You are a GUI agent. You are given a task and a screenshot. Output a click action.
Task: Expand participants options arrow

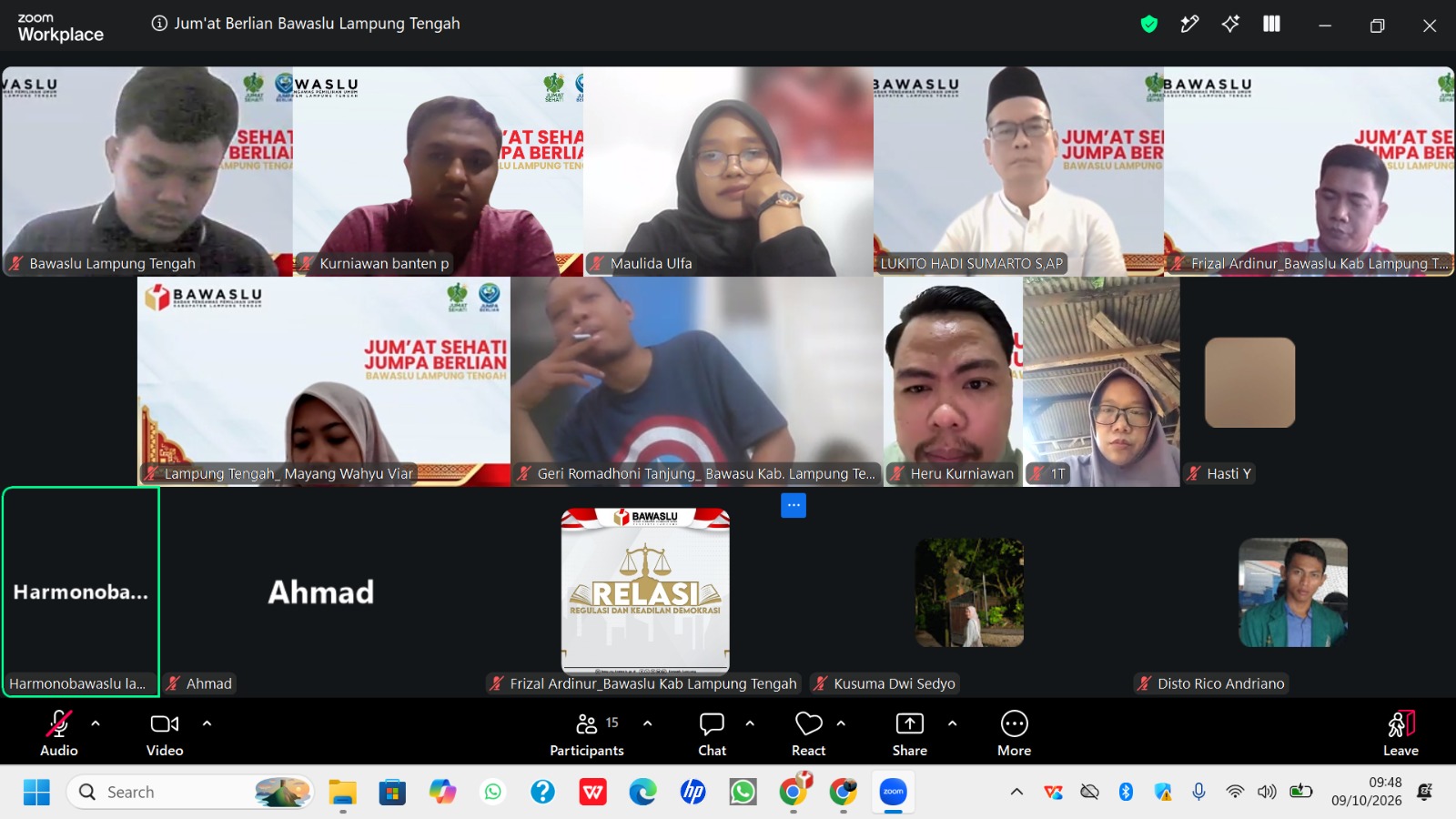coord(647,723)
